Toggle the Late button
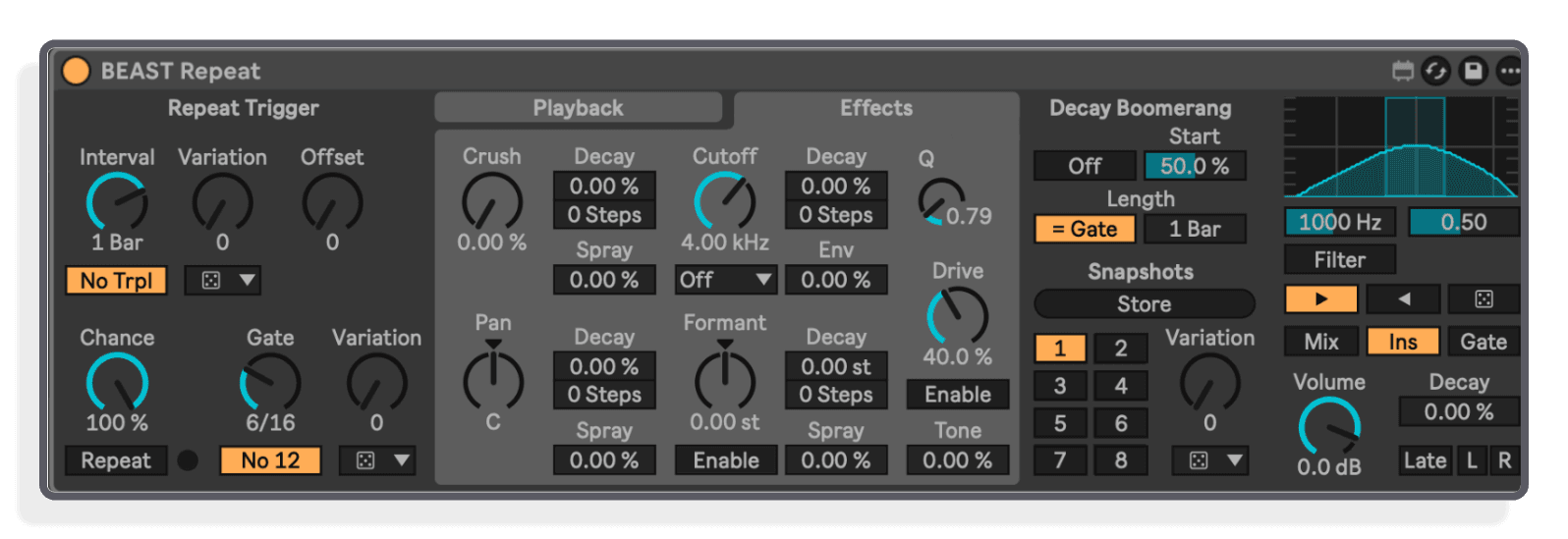This screenshot has width=1568, height=539. [x=1425, y=460]
